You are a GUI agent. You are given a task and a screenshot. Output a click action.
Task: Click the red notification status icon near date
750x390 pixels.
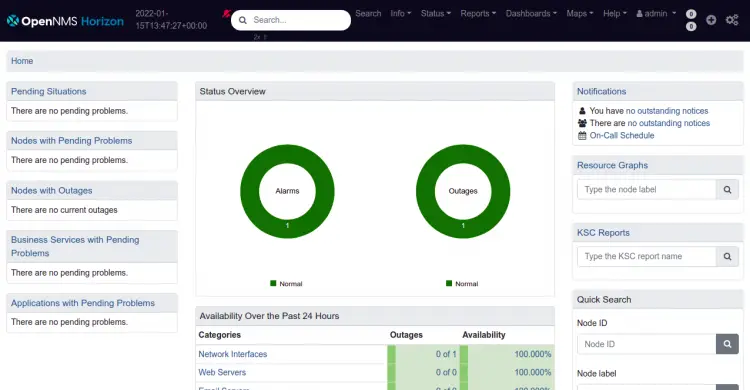pyautogui.click(x=226, y=13)
